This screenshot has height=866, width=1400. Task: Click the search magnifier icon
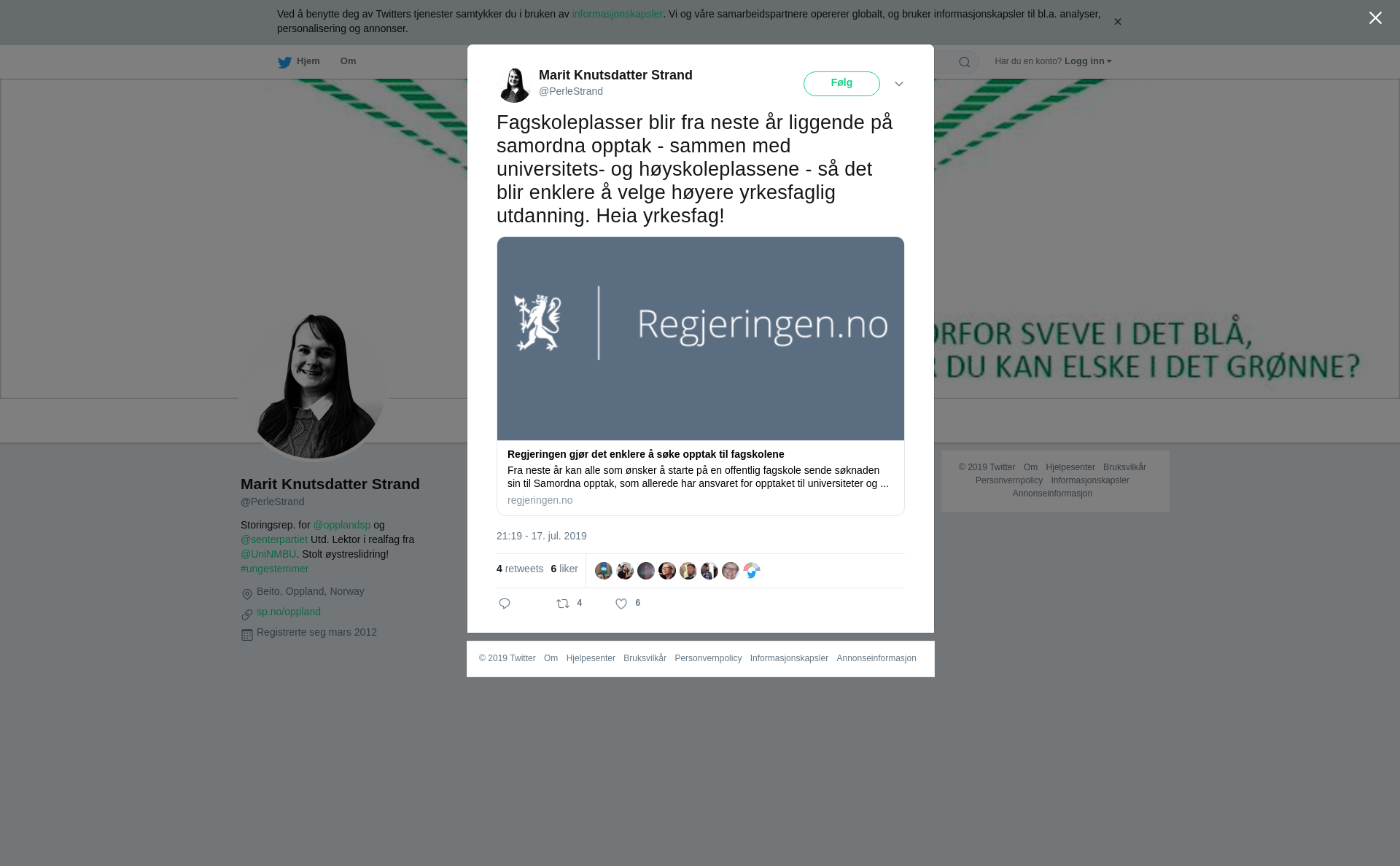pyautogui.click(x=964, y=62)
